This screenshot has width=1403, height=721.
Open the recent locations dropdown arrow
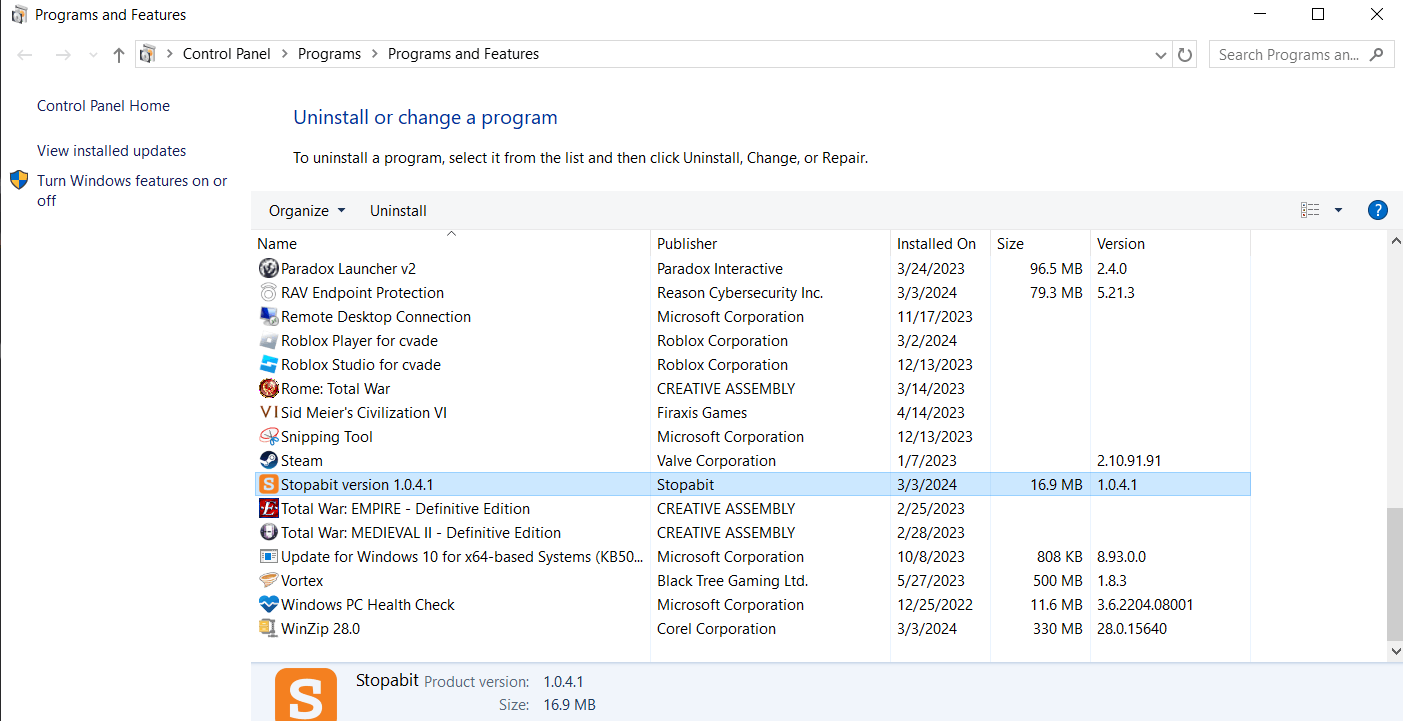tap(93, 55)
